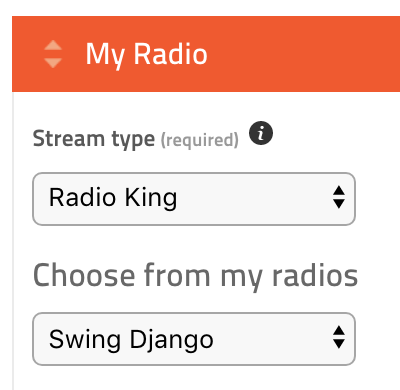Click the reorder arrows icon beside My Radio
Viewport: 400px width, 390px height.
[x=53, y=54]
